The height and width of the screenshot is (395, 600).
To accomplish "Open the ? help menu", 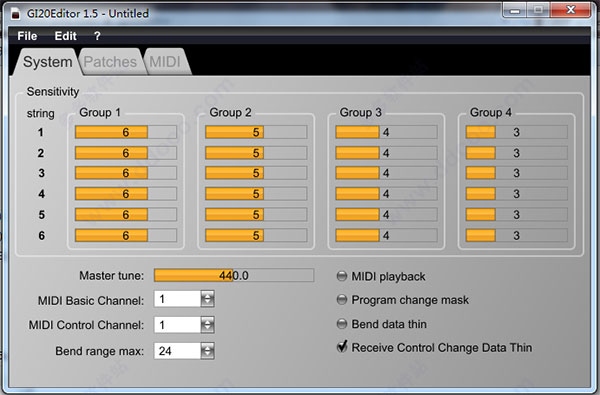I will point(97,36).
